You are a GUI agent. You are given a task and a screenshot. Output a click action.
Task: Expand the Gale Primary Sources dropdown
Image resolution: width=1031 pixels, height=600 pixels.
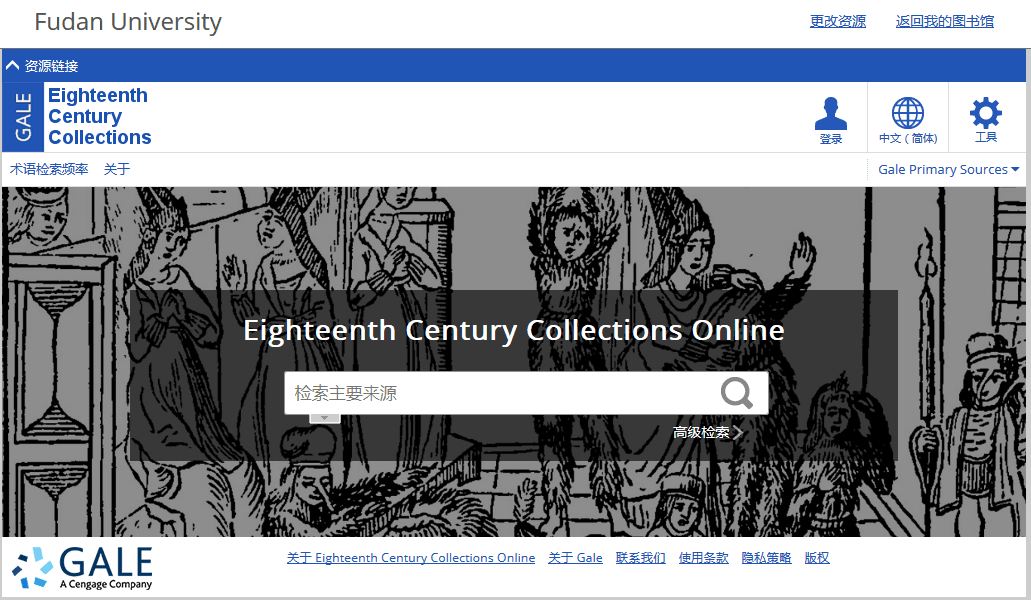point(948,170)
